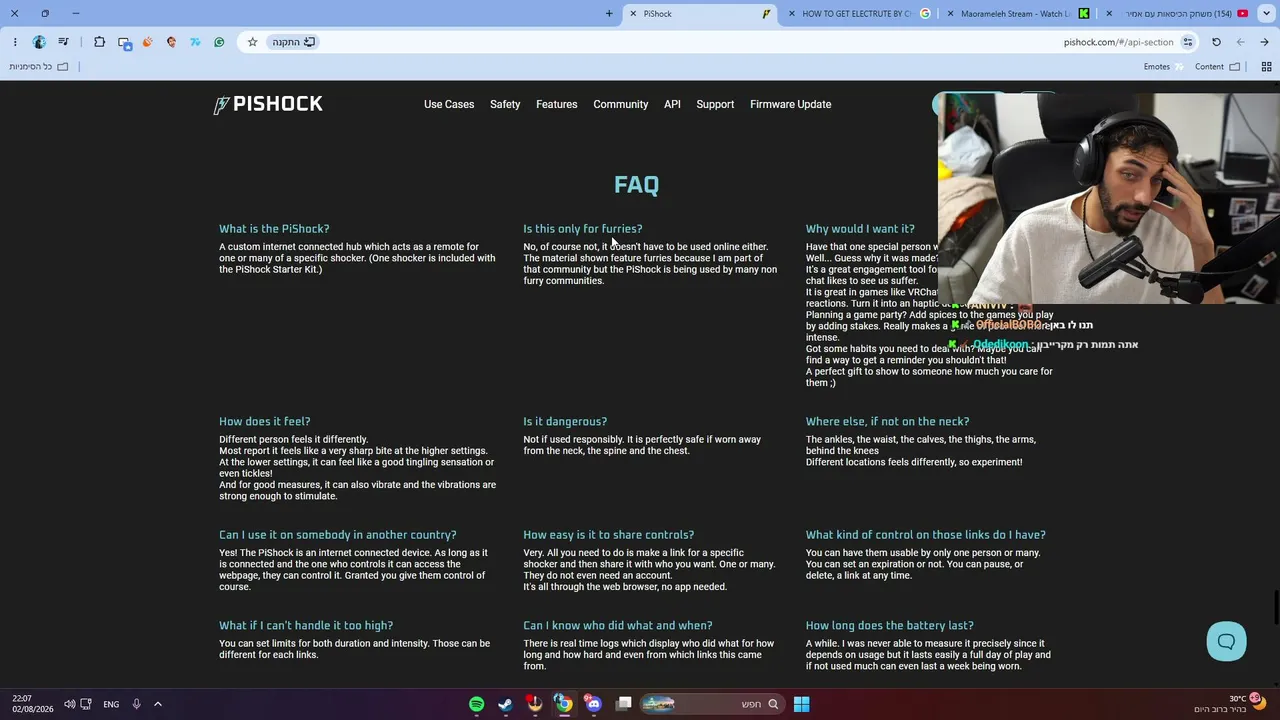Expand the tab search dropdown
1280x720 pixels.
tap(1266, 14)
